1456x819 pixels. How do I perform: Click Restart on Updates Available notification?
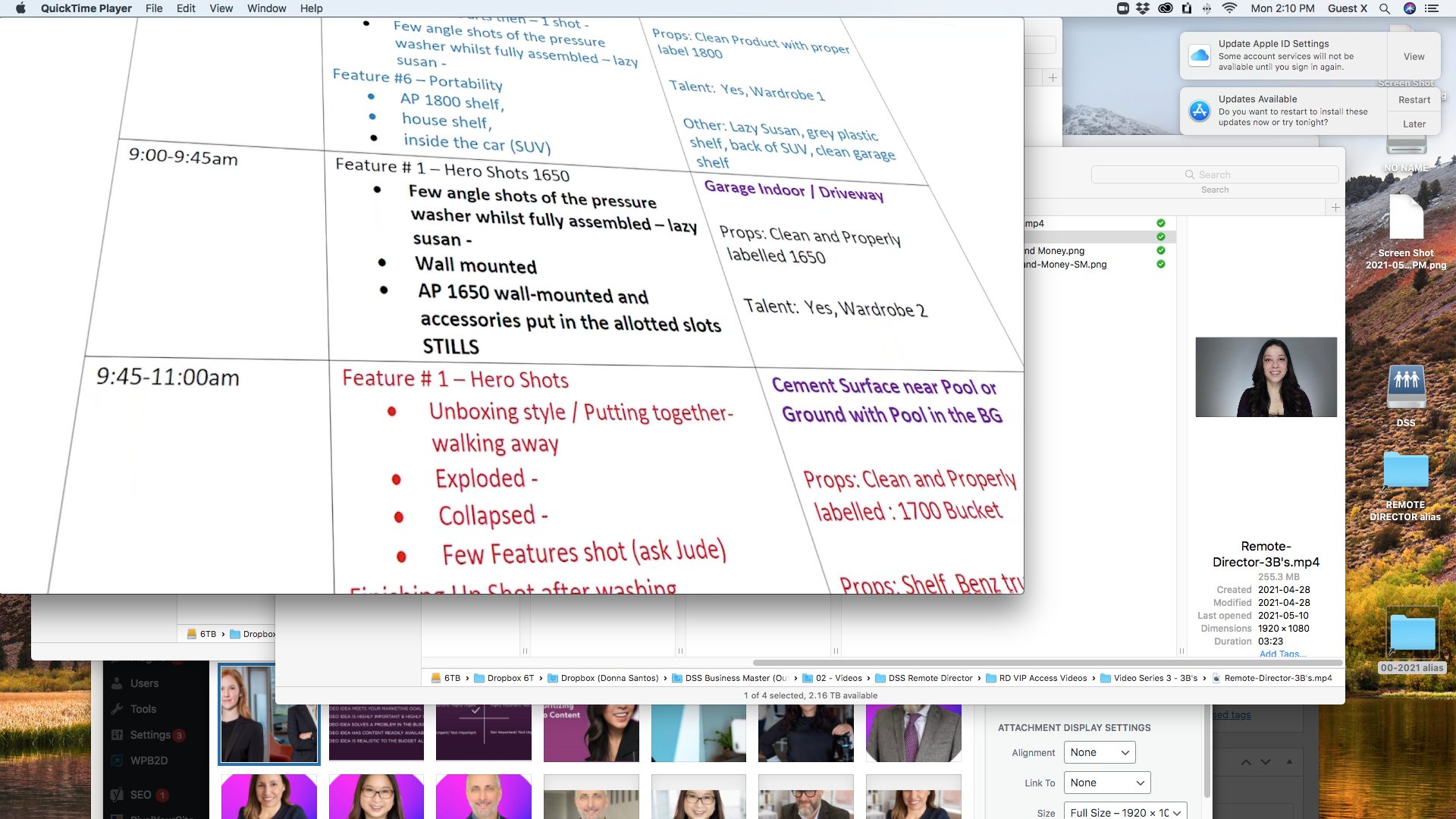pyautogui.click(x=1414, y=99)
